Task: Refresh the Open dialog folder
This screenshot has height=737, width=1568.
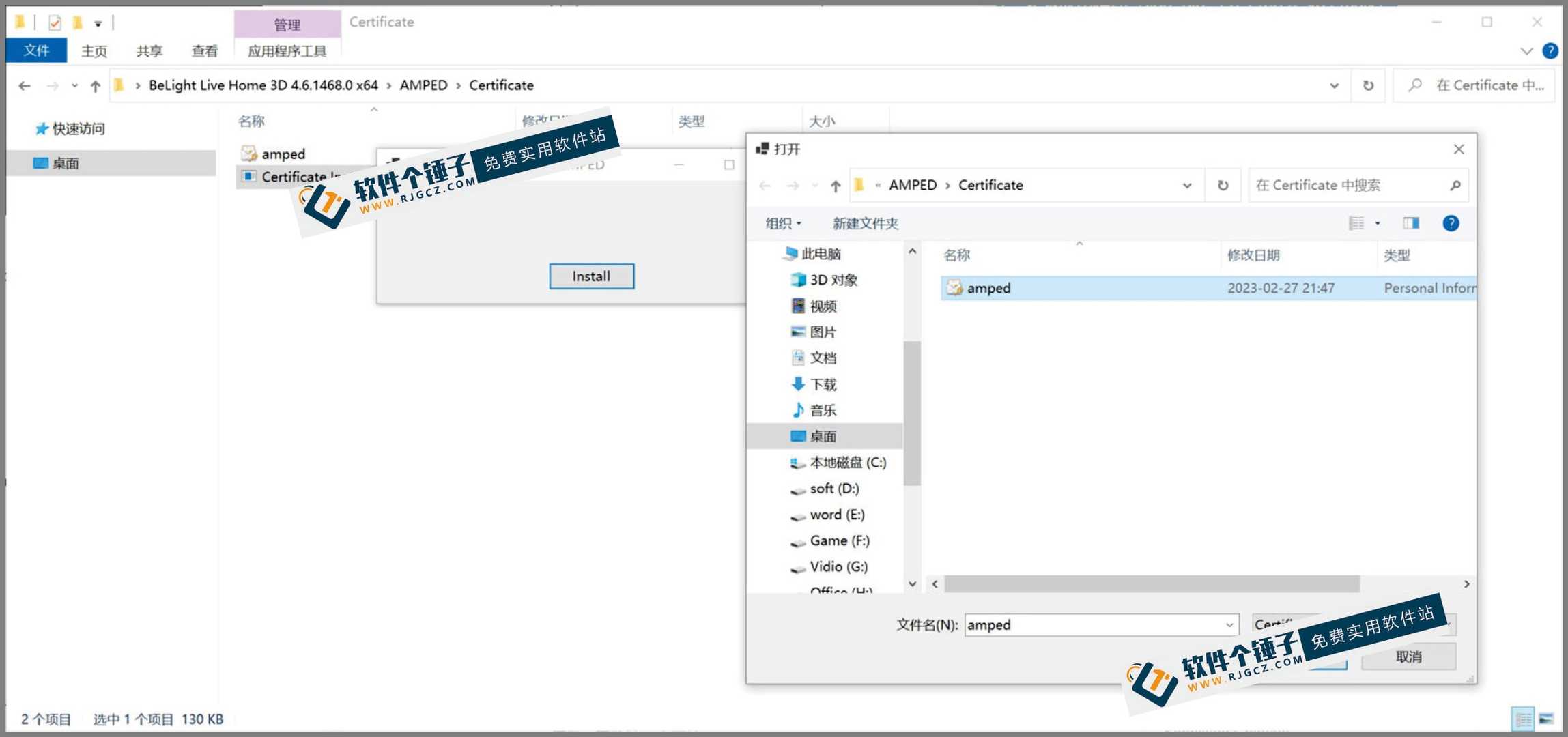Action: (x=1223, y=186)
